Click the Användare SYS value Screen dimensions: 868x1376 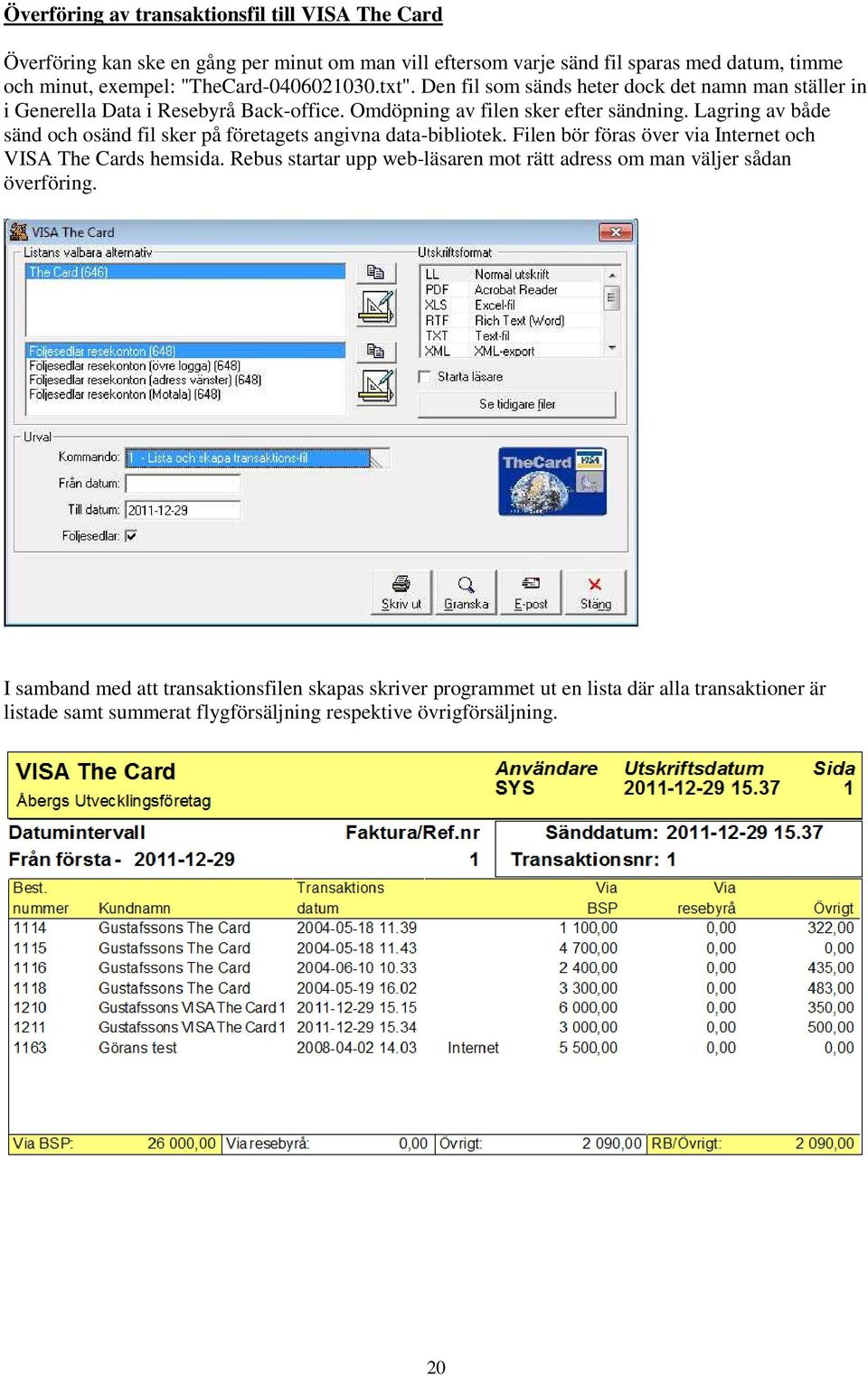click(514, 787)
